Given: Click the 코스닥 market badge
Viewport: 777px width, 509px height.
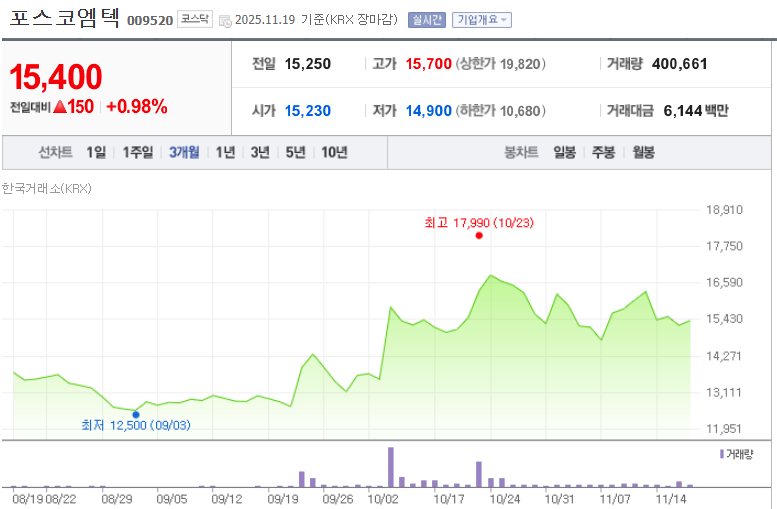Looking at the screenshot, I should pos(195,19).
